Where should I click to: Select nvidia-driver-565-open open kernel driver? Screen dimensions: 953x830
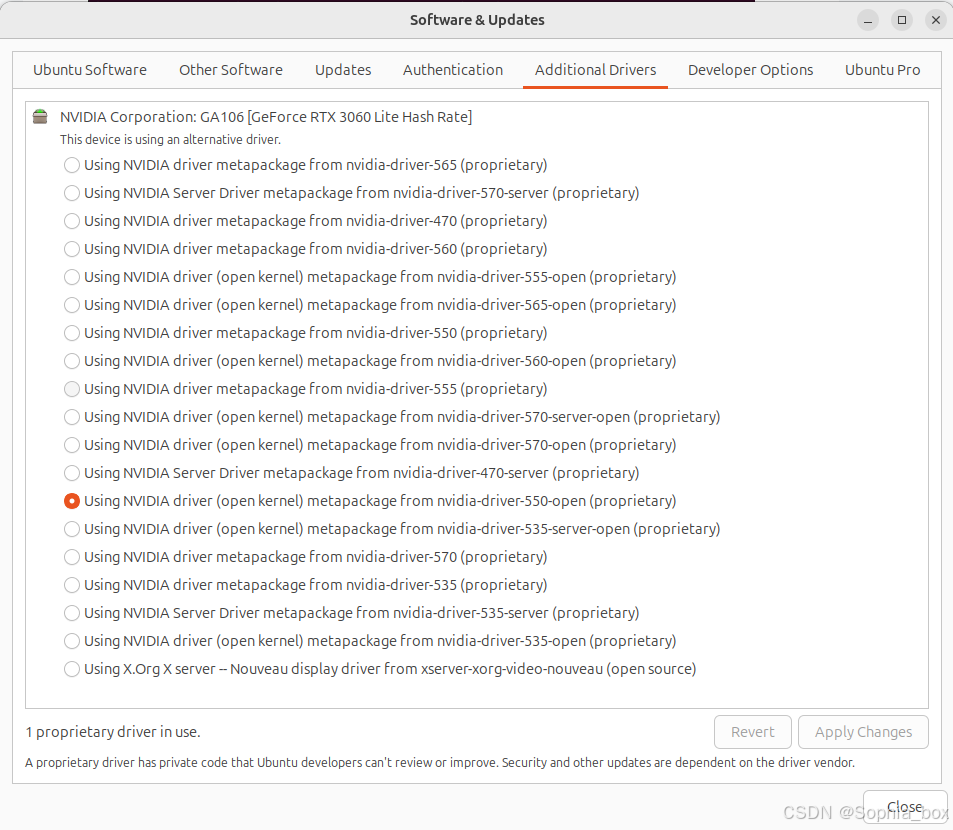point(370,304)
